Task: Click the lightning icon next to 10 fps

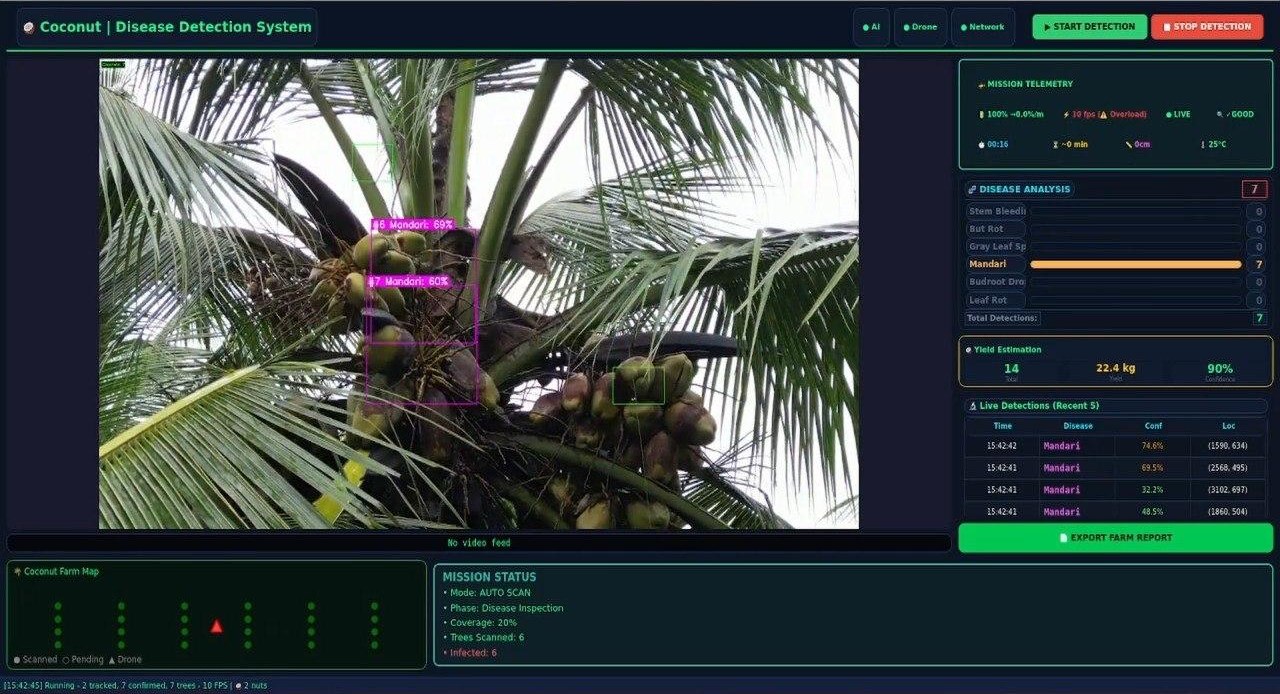Action: [x=1066, y=114]
